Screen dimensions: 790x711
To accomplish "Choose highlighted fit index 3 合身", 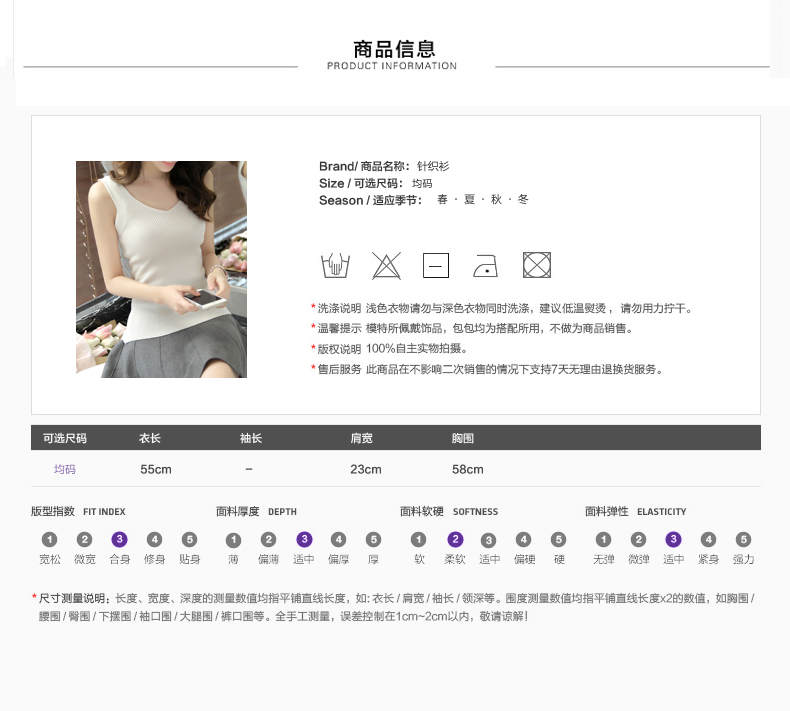I will click(x=119, y=540).
